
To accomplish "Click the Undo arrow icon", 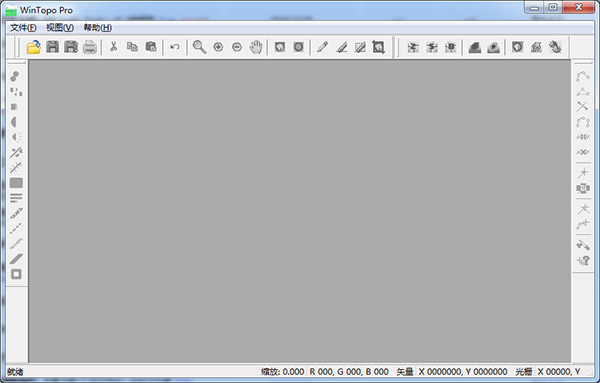I will pos(175,47).
